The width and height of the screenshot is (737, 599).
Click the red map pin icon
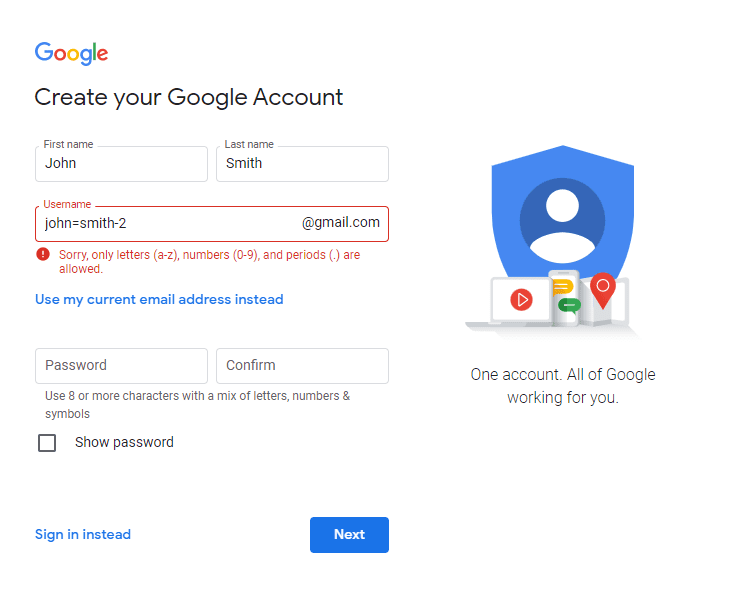point(602,289)
